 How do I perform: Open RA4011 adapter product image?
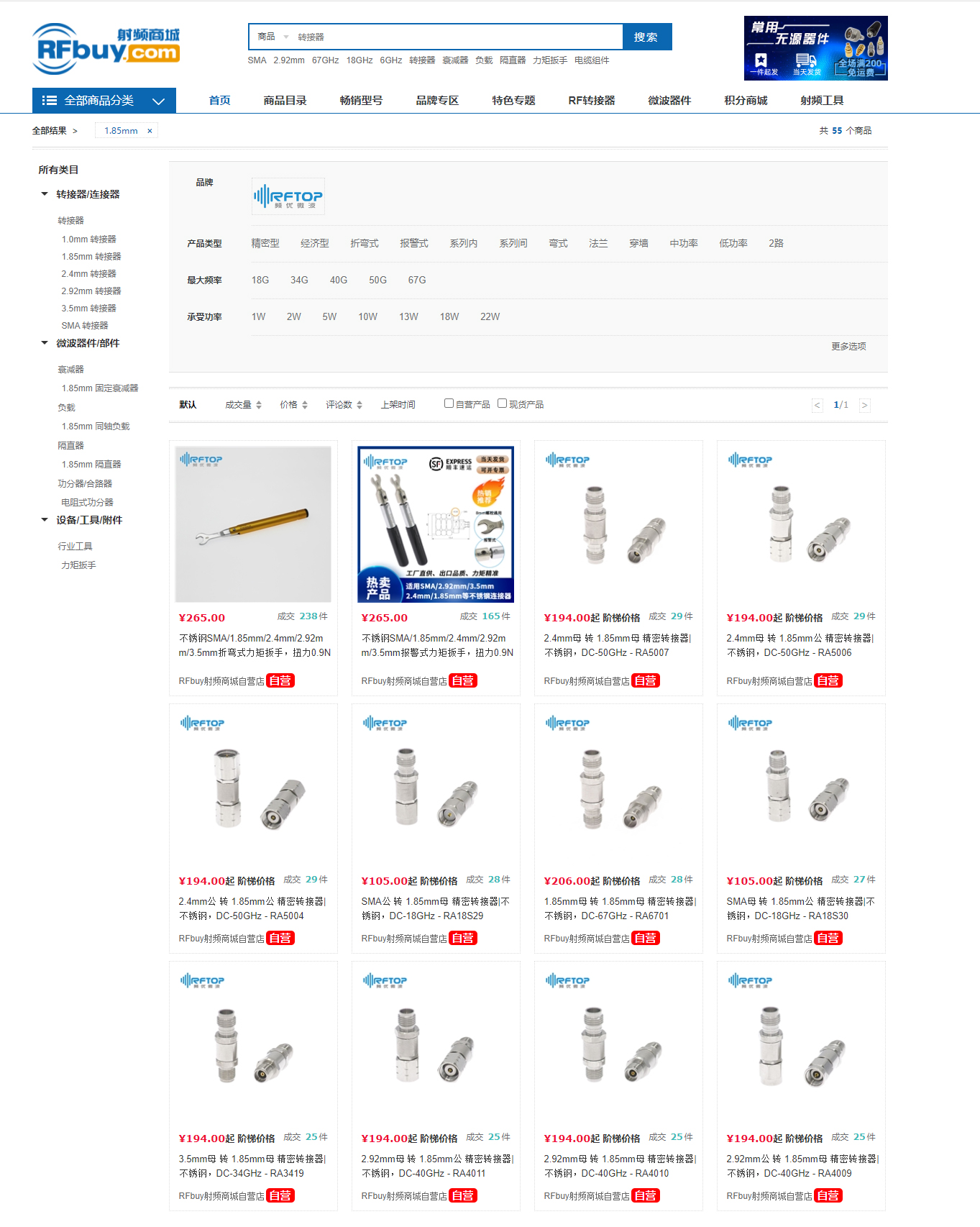coord(436,1045)
